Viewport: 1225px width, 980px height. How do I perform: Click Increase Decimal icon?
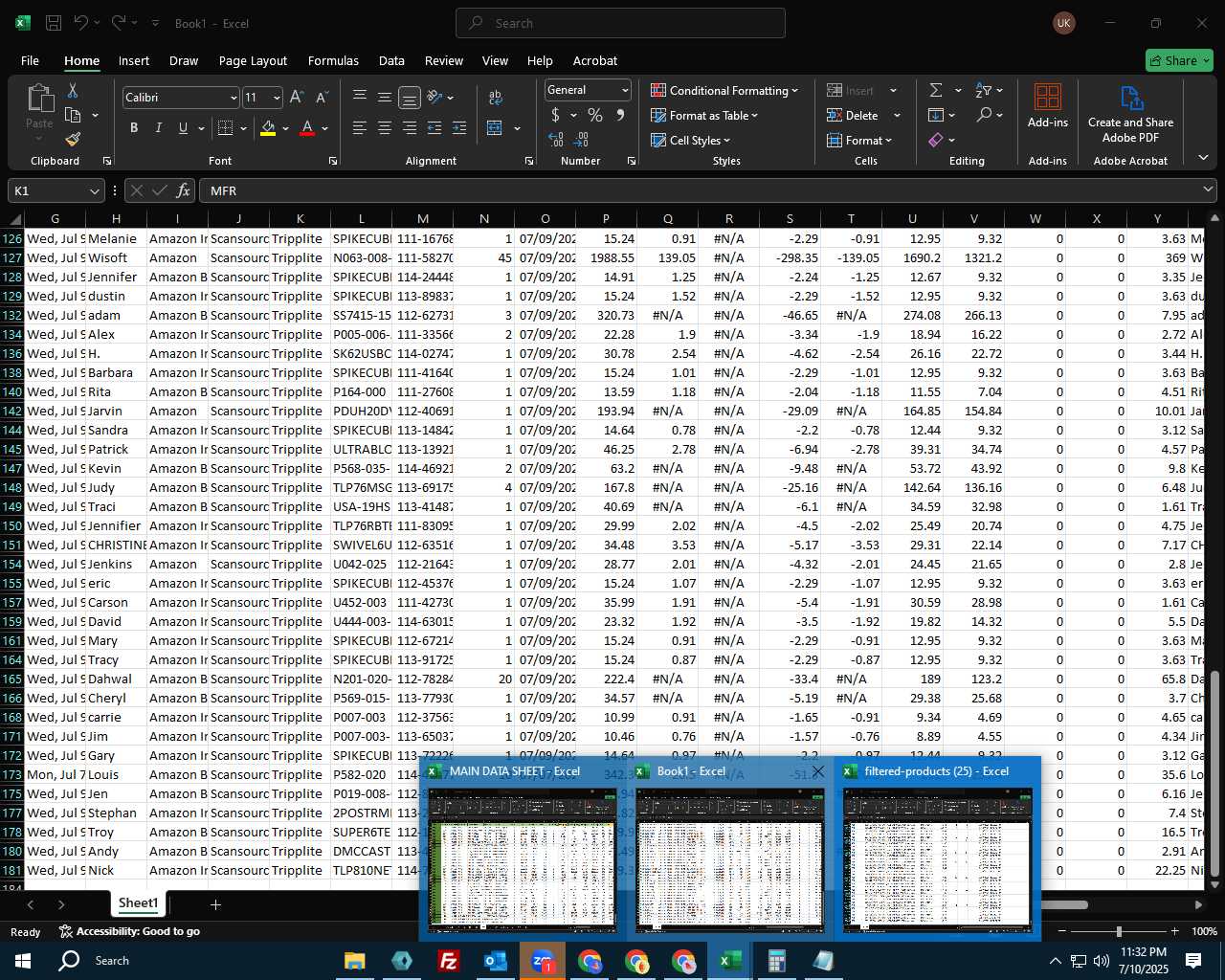pos(556,140)
